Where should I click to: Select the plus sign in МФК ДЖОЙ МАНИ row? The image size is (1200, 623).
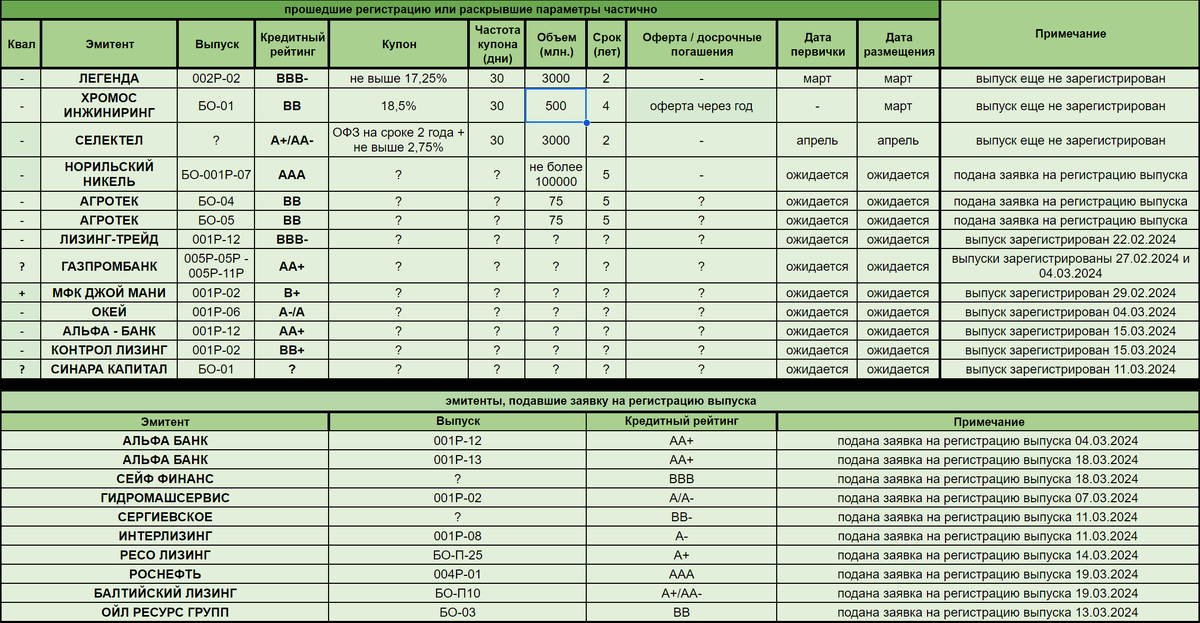pyautogui.click(x=21, y=293)
